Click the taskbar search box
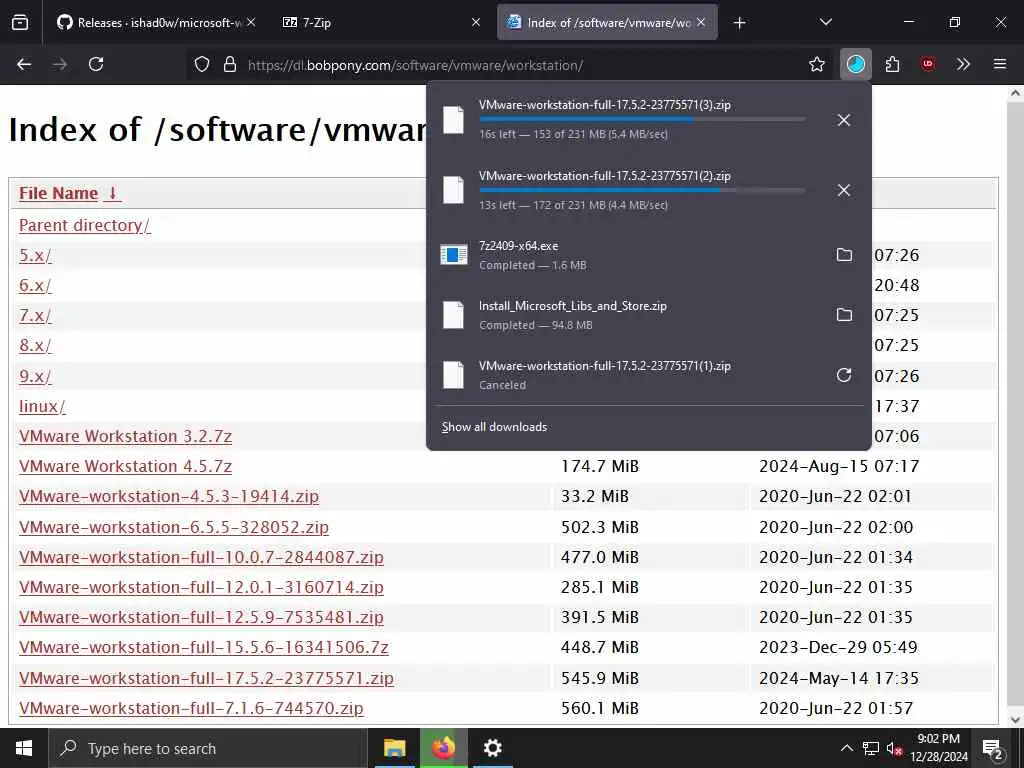Viewport: 1024px width, 768px height. 208,748
